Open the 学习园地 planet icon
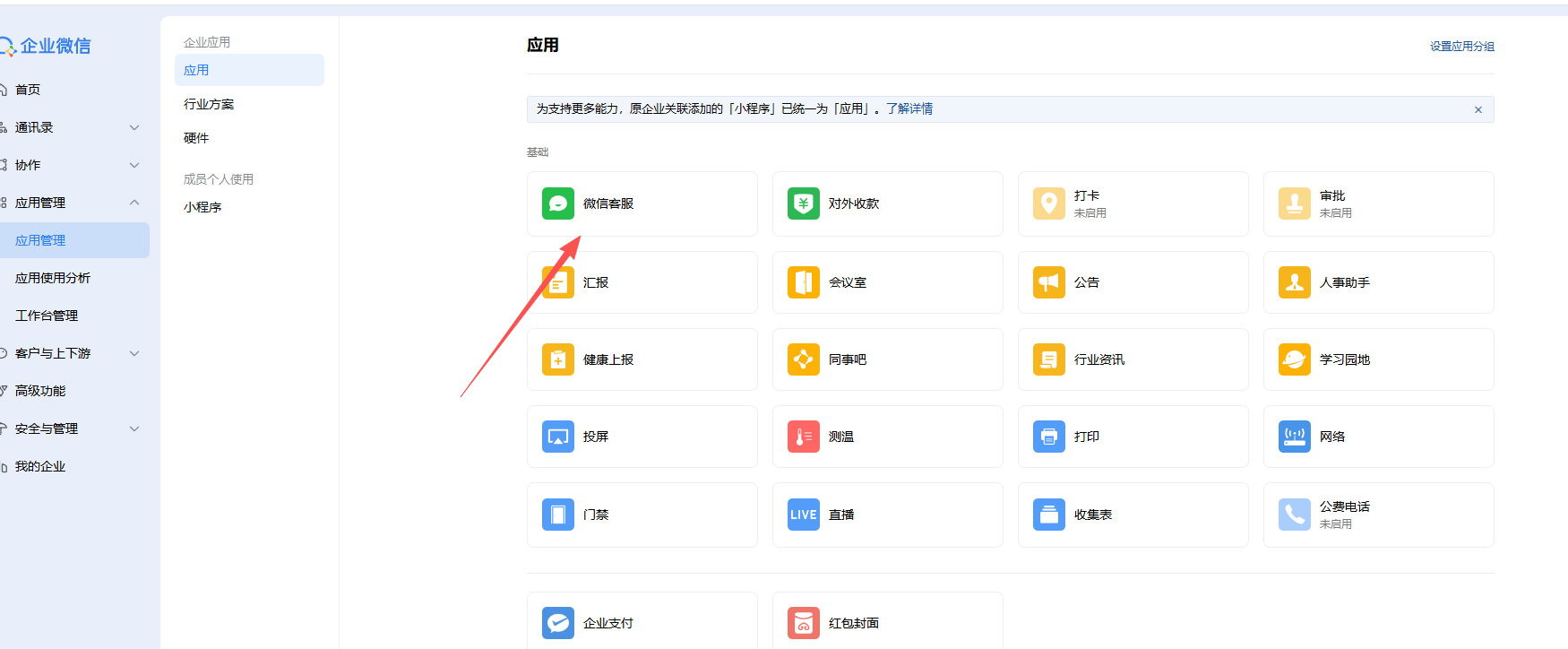Screen dimensions: 1568x649 [1295, 359]
